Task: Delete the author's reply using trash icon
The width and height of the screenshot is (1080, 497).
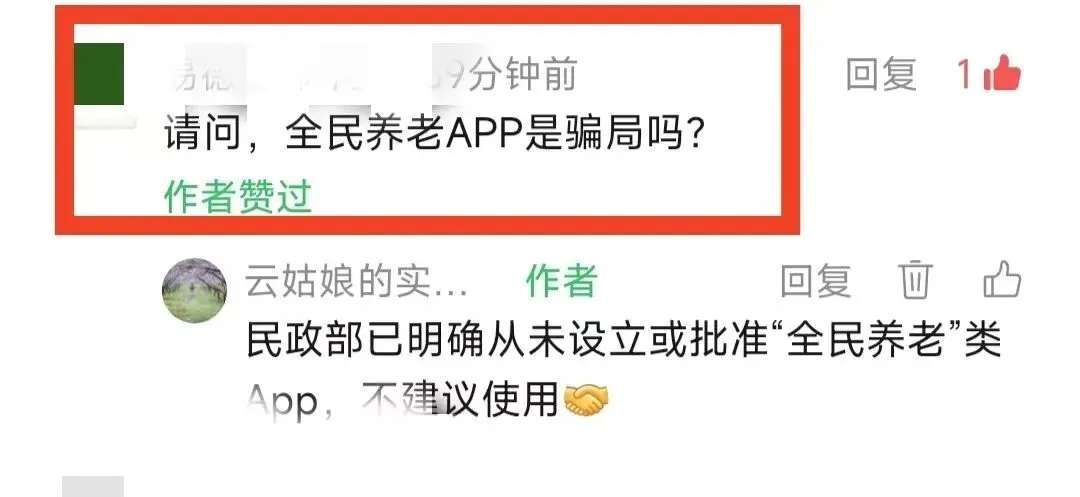Action: click(915, 280)
